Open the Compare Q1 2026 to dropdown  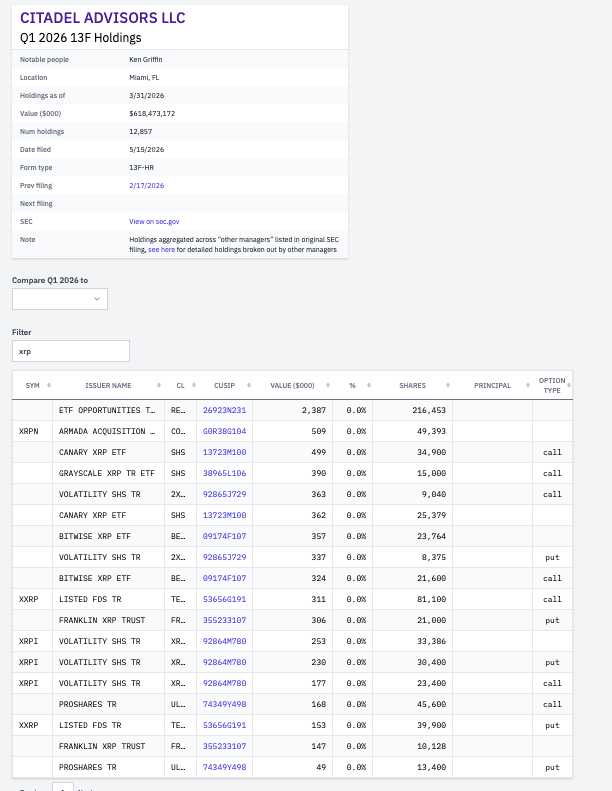pos(60,299)
